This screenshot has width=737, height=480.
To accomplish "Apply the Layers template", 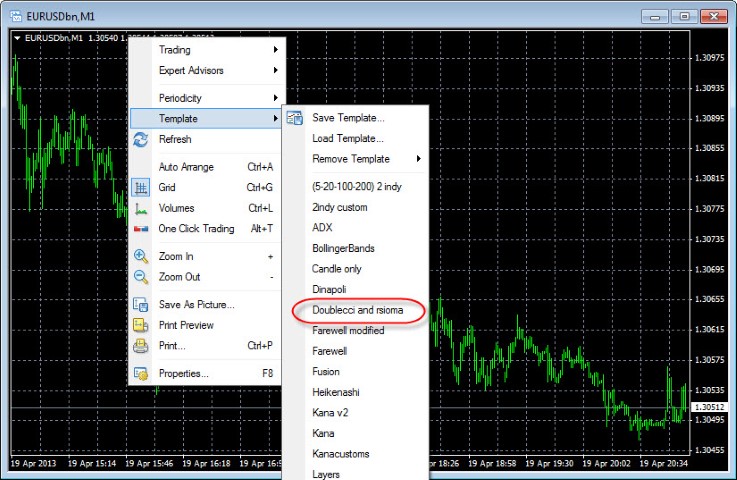I will coord(355,473).
